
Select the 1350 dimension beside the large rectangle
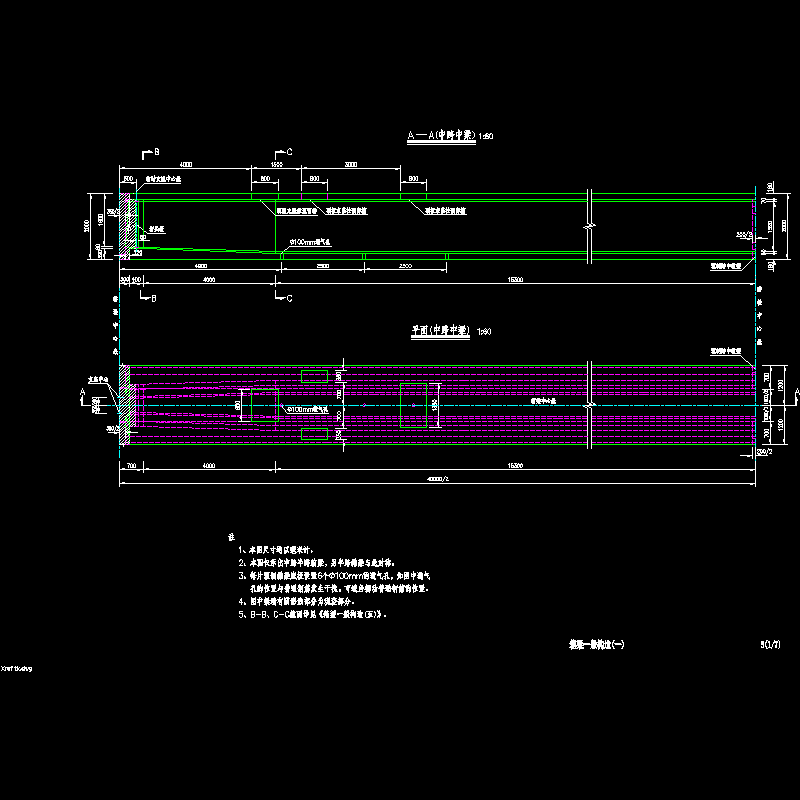click(x=434, y=405)
